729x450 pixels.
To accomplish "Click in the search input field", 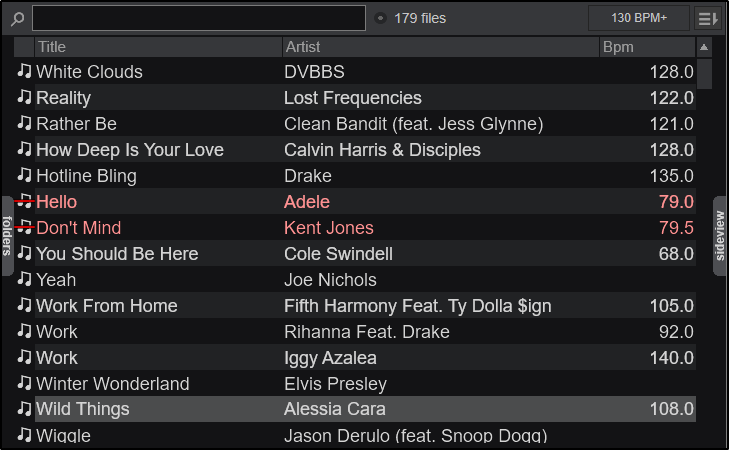I will [198, 18].
